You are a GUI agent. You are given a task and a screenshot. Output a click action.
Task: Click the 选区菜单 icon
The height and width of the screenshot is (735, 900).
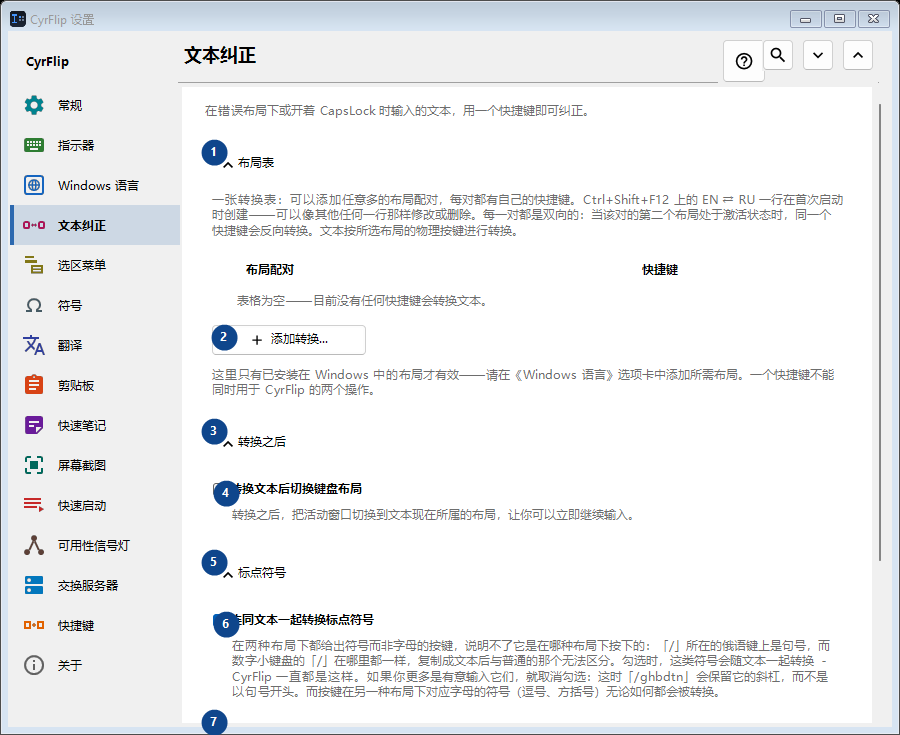pos(34,265)
